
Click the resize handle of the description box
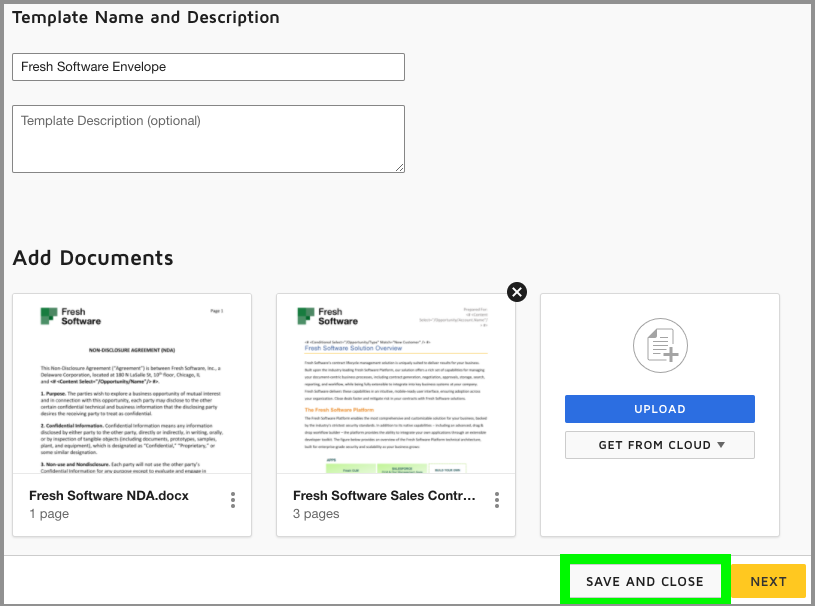coord(399,167)
